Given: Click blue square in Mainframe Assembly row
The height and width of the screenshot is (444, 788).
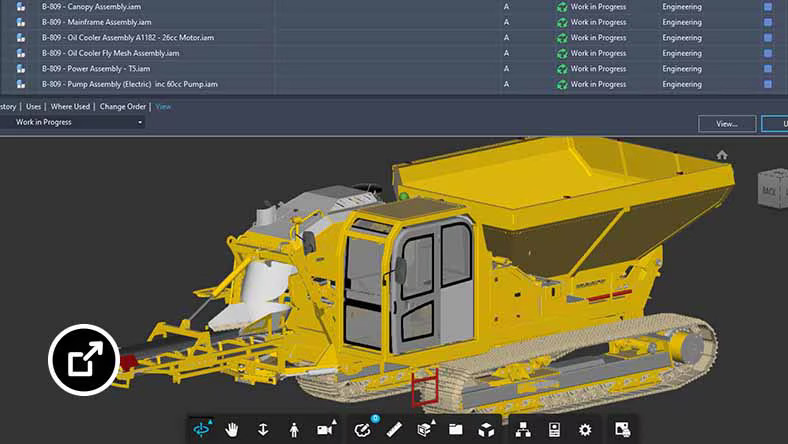Looking at the screenshot, I should 768,22.
